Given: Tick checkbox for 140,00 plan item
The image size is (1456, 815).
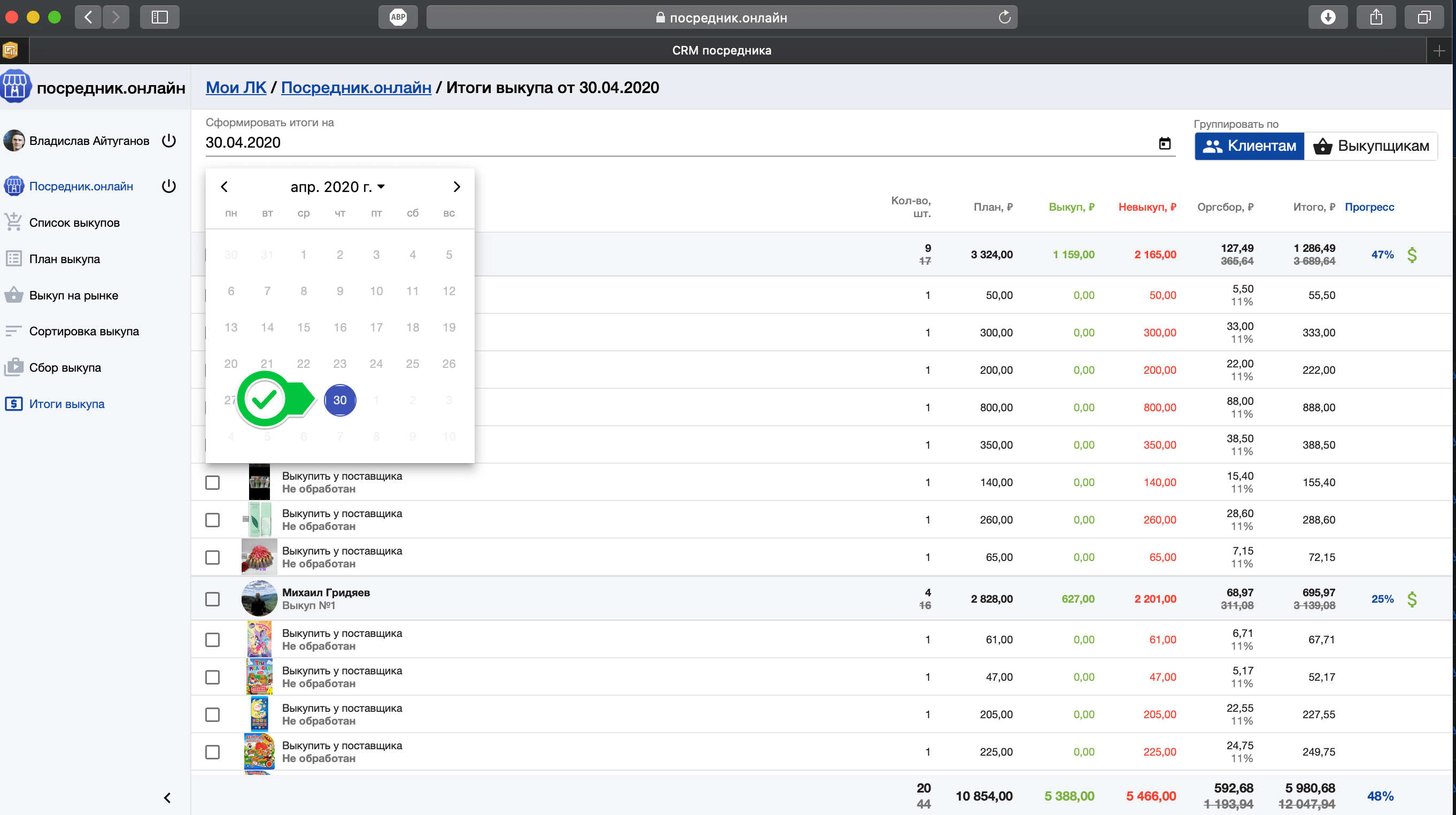Looking at the screenshot, I should click(213, 482).
